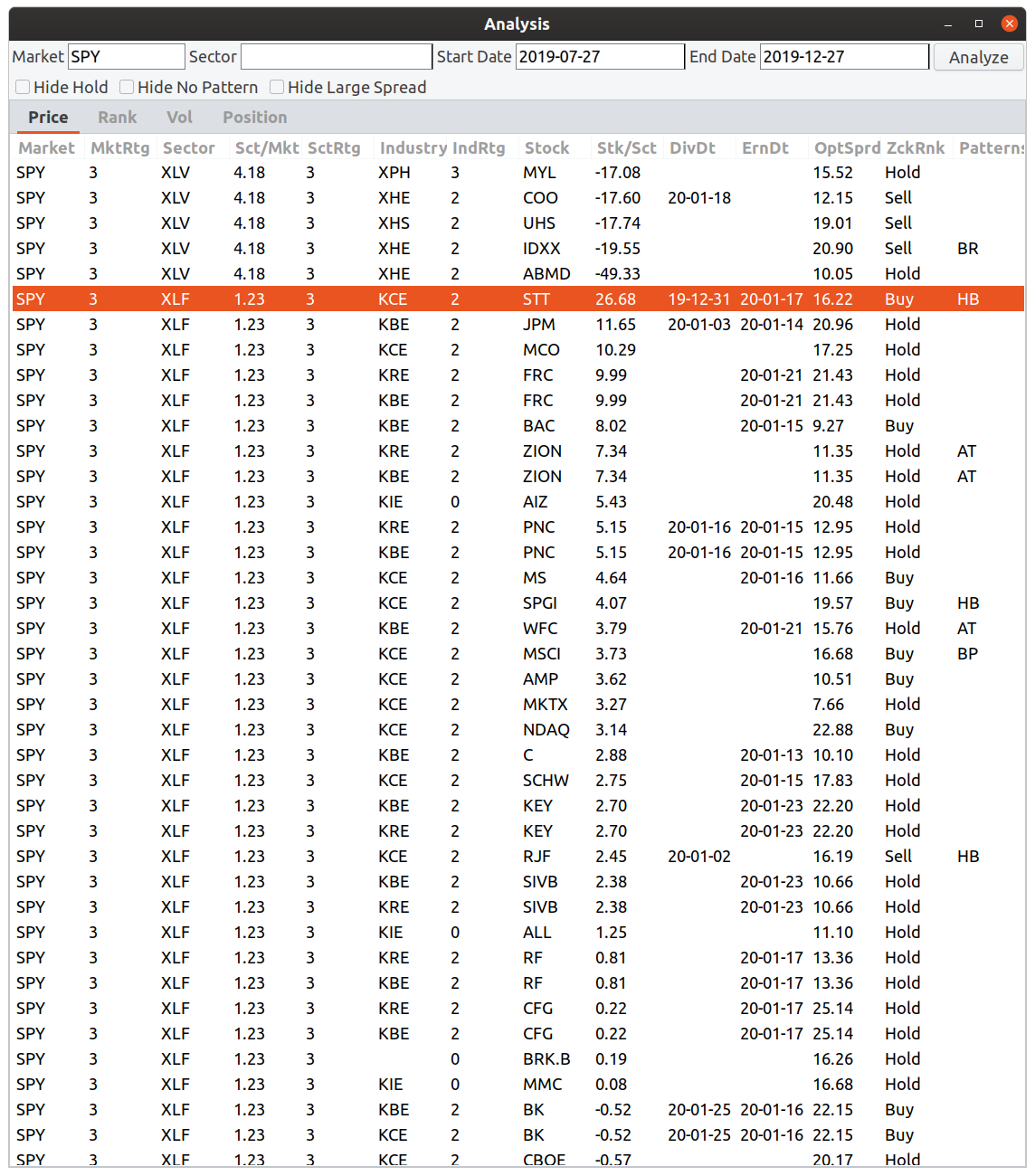Select the highlighted STT stock cell
The height and width of the screenshot is (1176, 1035).
(x=536, y=299)
